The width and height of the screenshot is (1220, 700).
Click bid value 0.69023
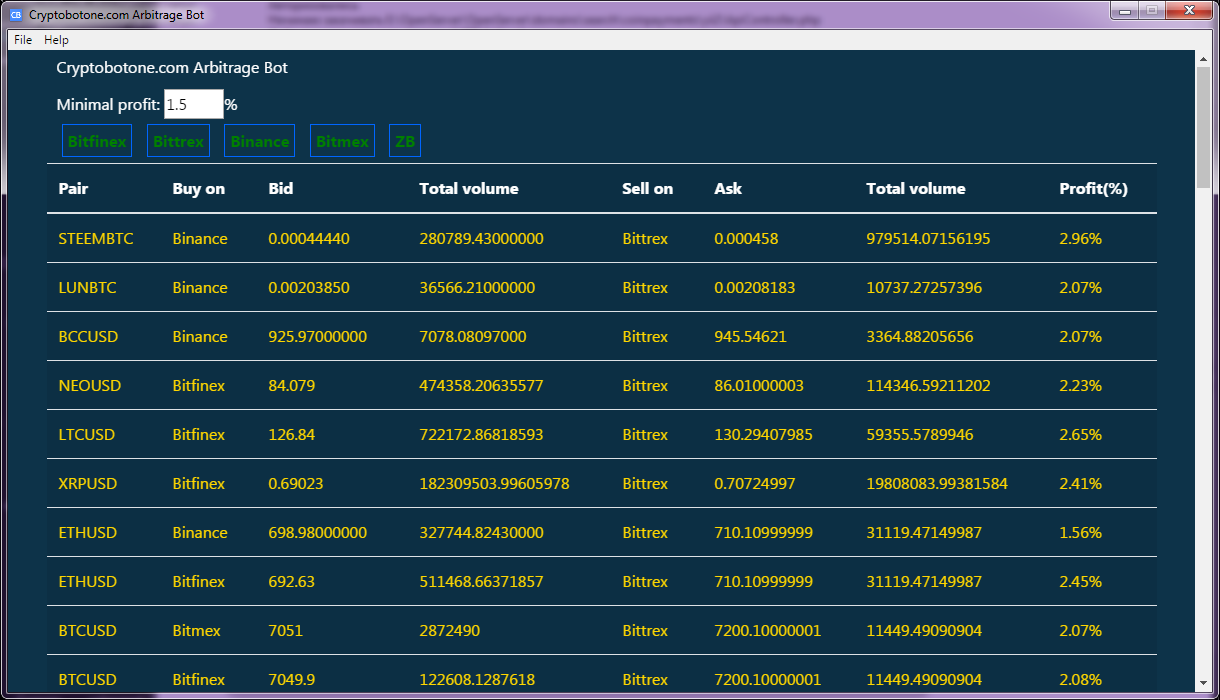296,484
